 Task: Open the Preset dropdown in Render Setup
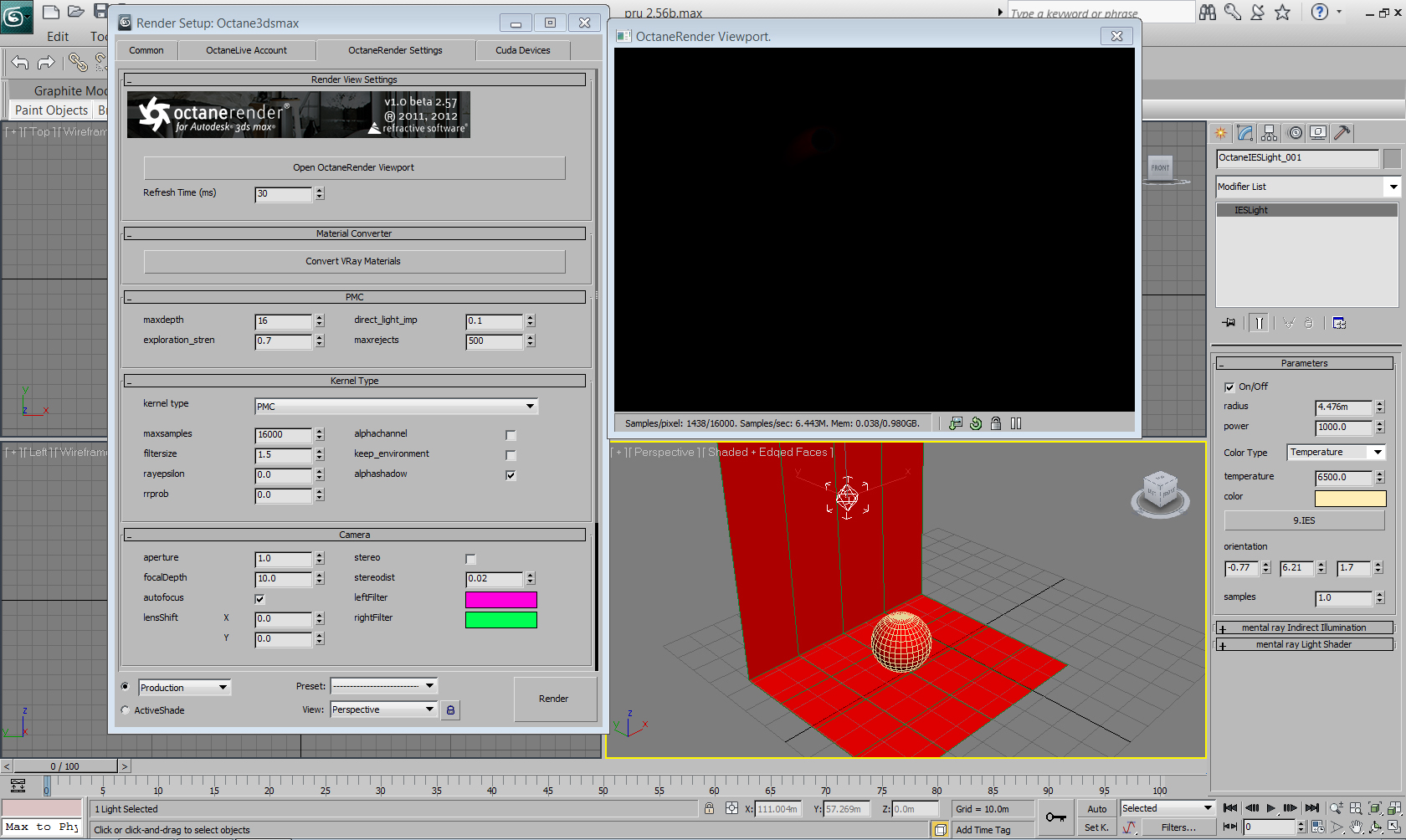384,686
